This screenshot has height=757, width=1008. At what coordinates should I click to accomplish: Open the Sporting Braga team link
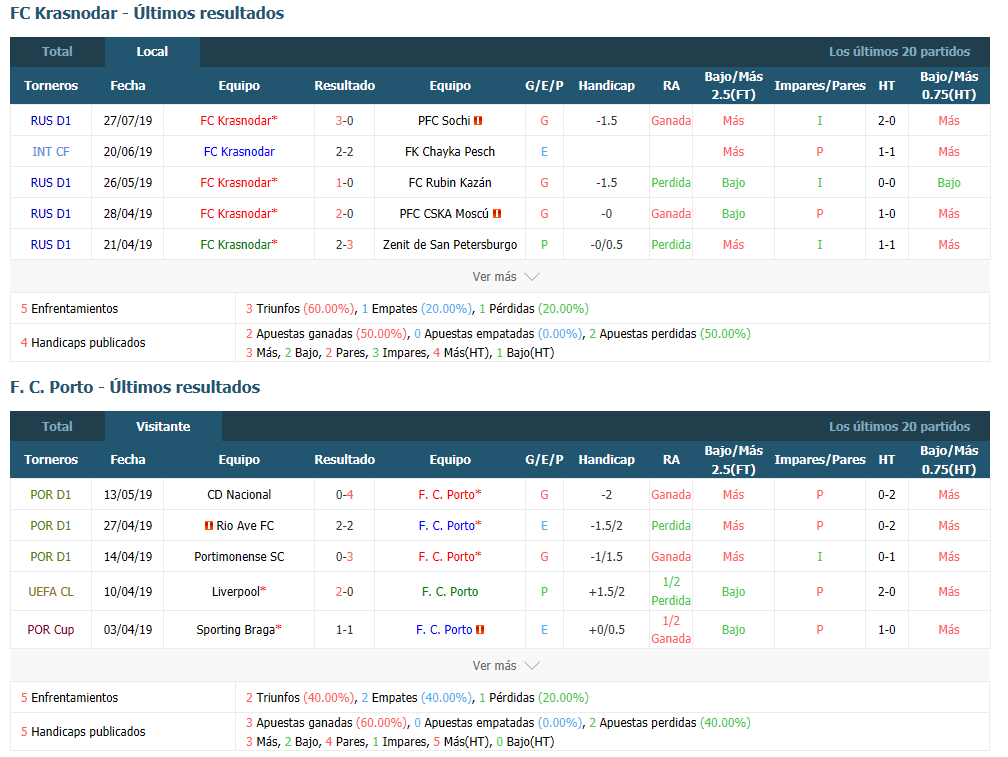coord(236,630)
